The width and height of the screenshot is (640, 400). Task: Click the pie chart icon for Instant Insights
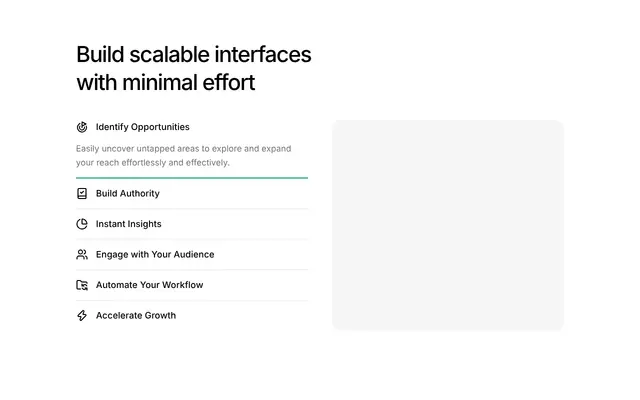click(x=82, y=224)
